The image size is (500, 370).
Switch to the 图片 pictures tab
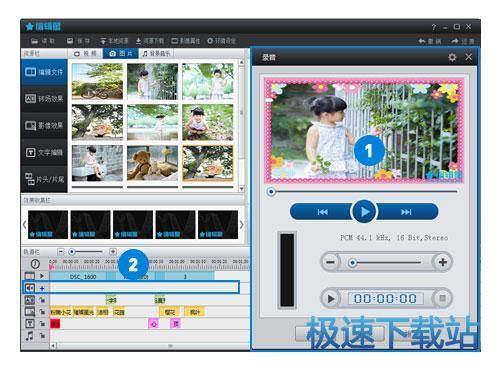point(121,53)
